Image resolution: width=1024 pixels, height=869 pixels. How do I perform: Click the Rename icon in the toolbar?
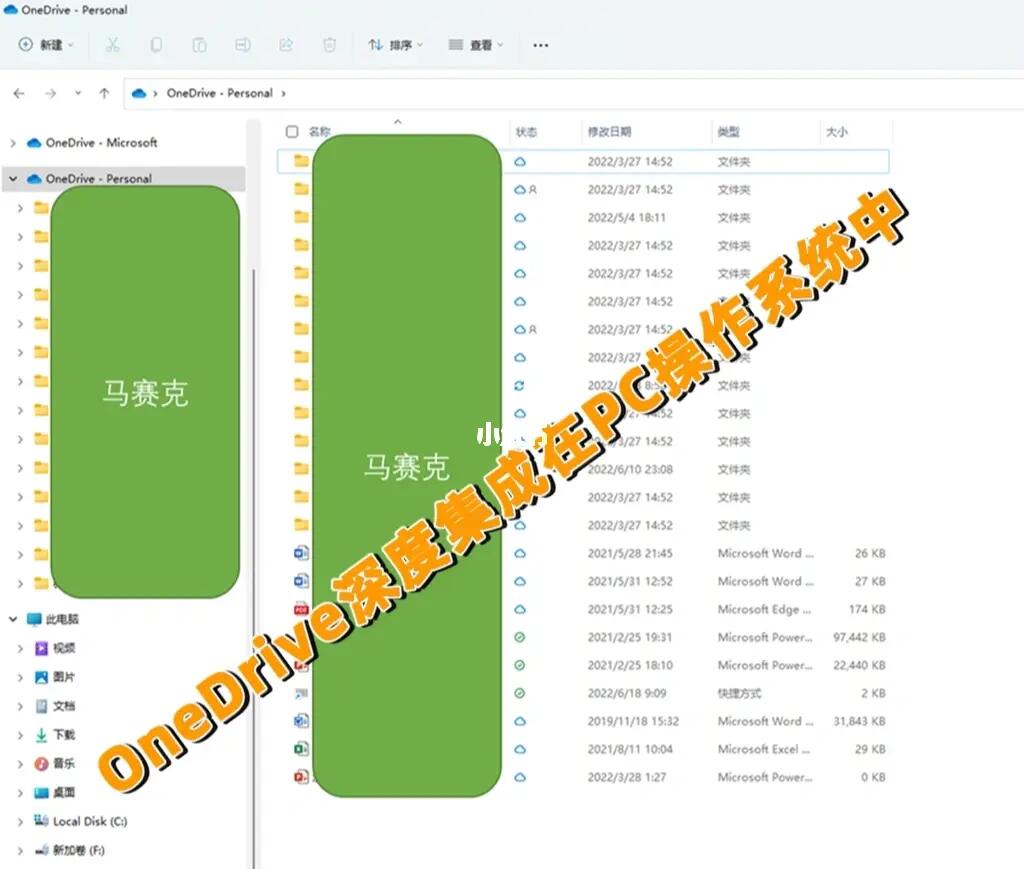pyautogui.click(x=242, y=44)
